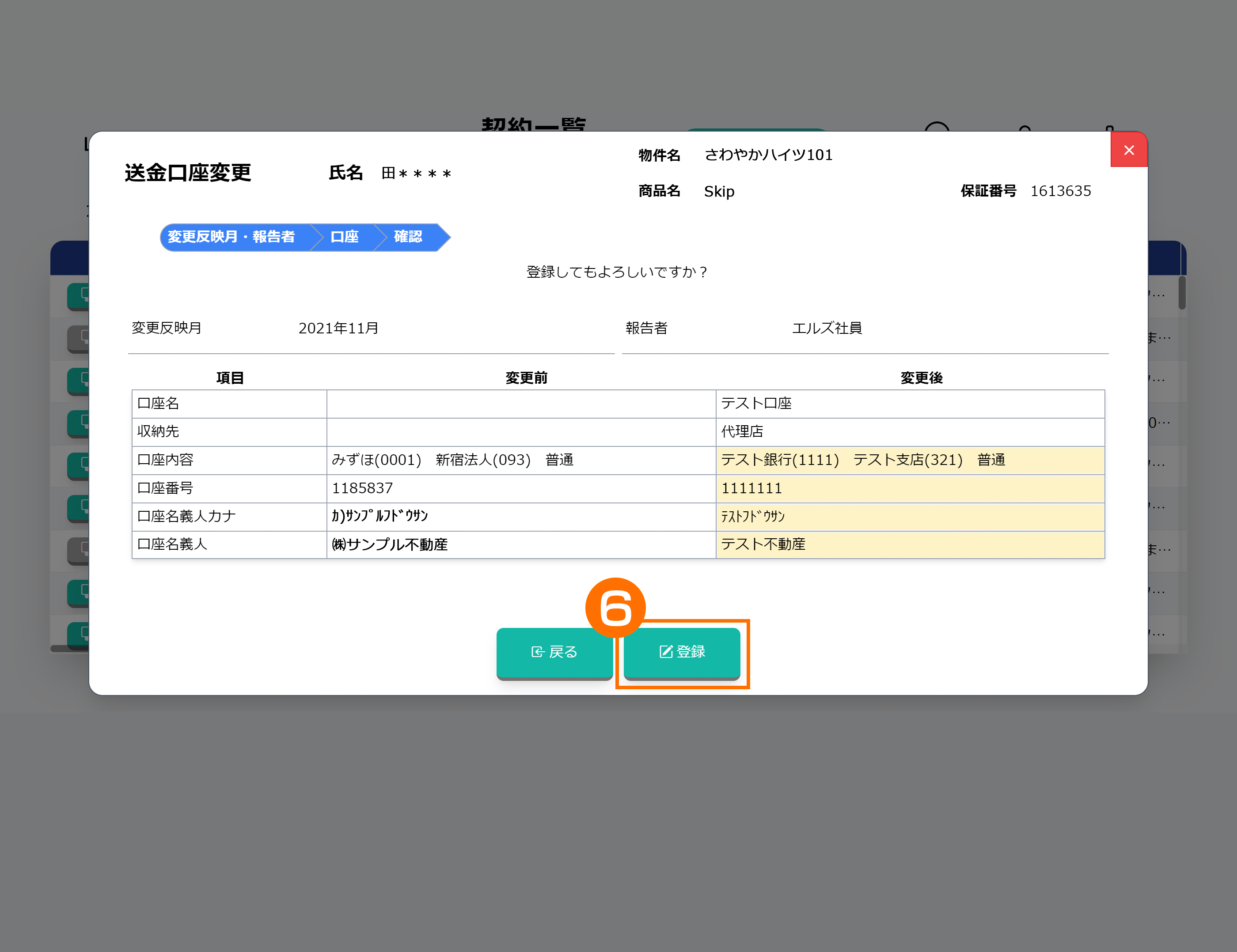This screenshot has height=952, width=1237.
Task: Click the テスト口座 account name cell
Action: coord(755,404)
